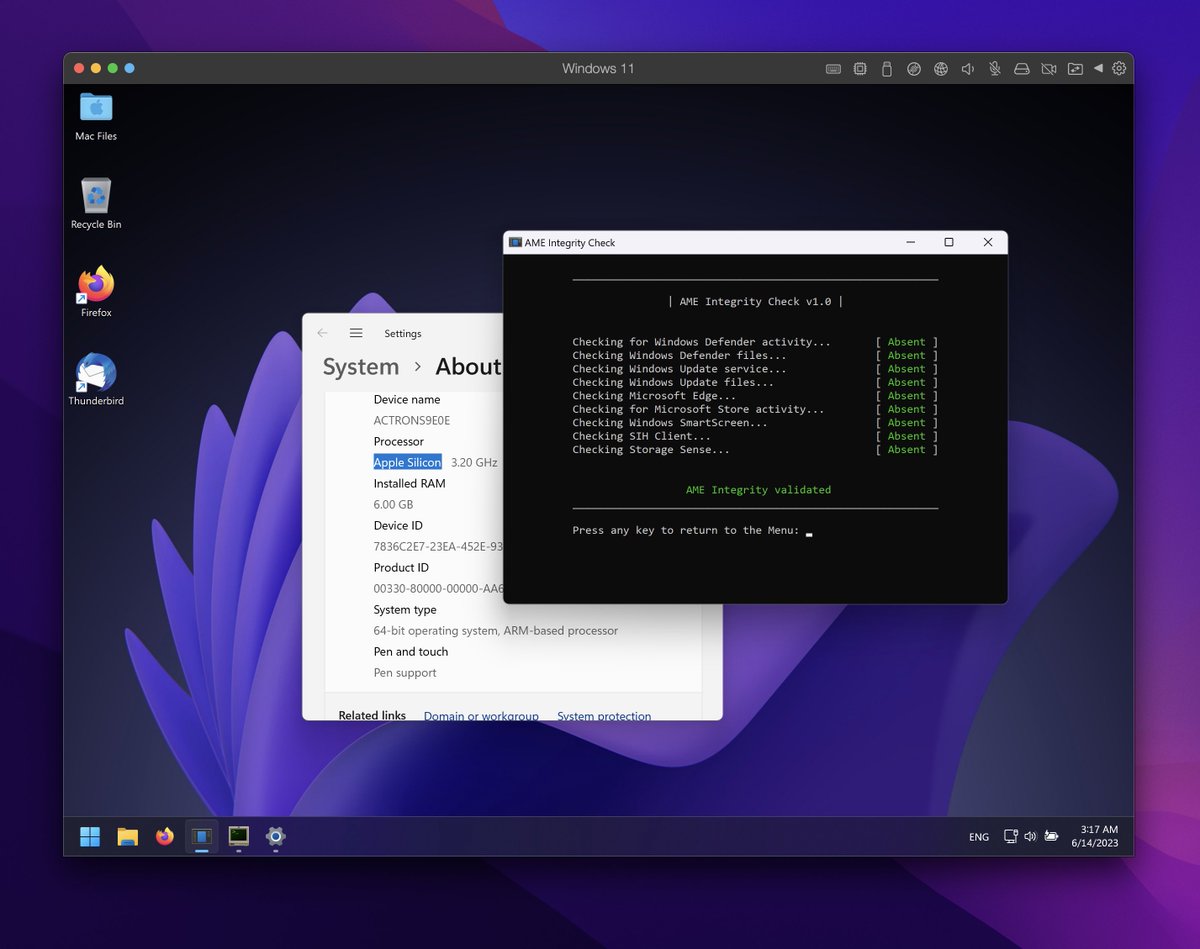Toggle the muted microphone icon in Parallels toolbar
The width and height of the screenshot is (1200, 949).
pos(995,69)
